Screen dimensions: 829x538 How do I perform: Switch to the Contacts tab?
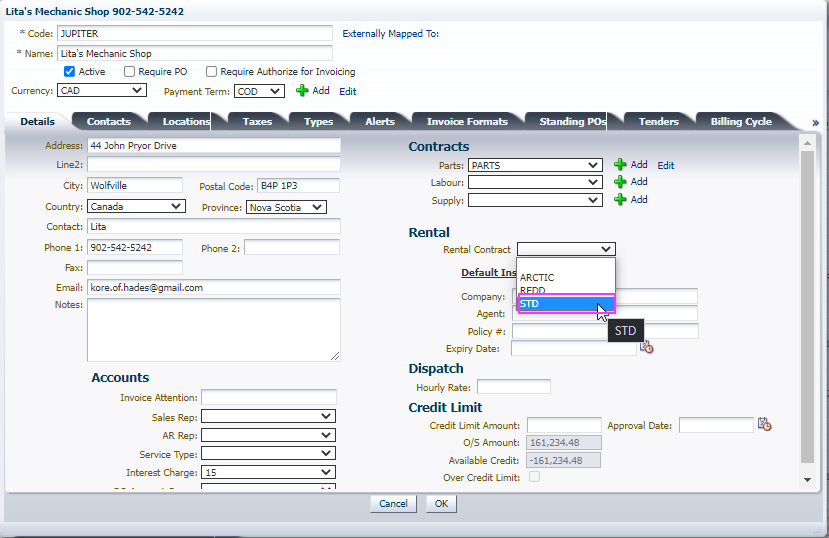[108, 122]
